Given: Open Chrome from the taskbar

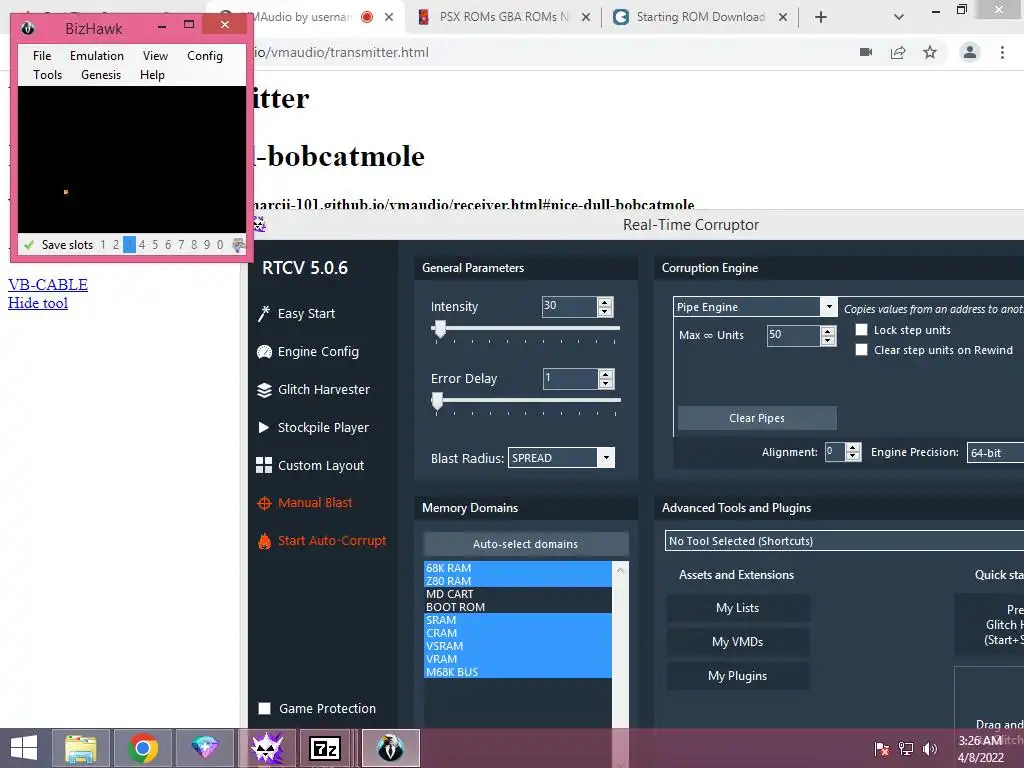Looking at the screenshot, I should [x=142, y=748].
